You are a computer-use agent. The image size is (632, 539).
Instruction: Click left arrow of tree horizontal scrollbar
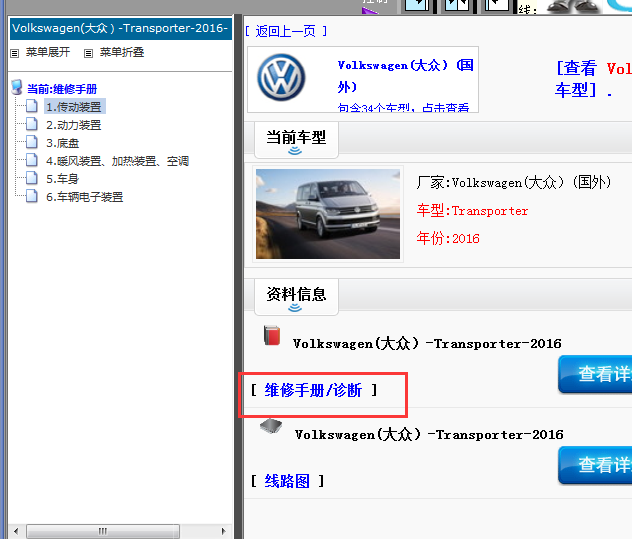(x=16, y=531)
